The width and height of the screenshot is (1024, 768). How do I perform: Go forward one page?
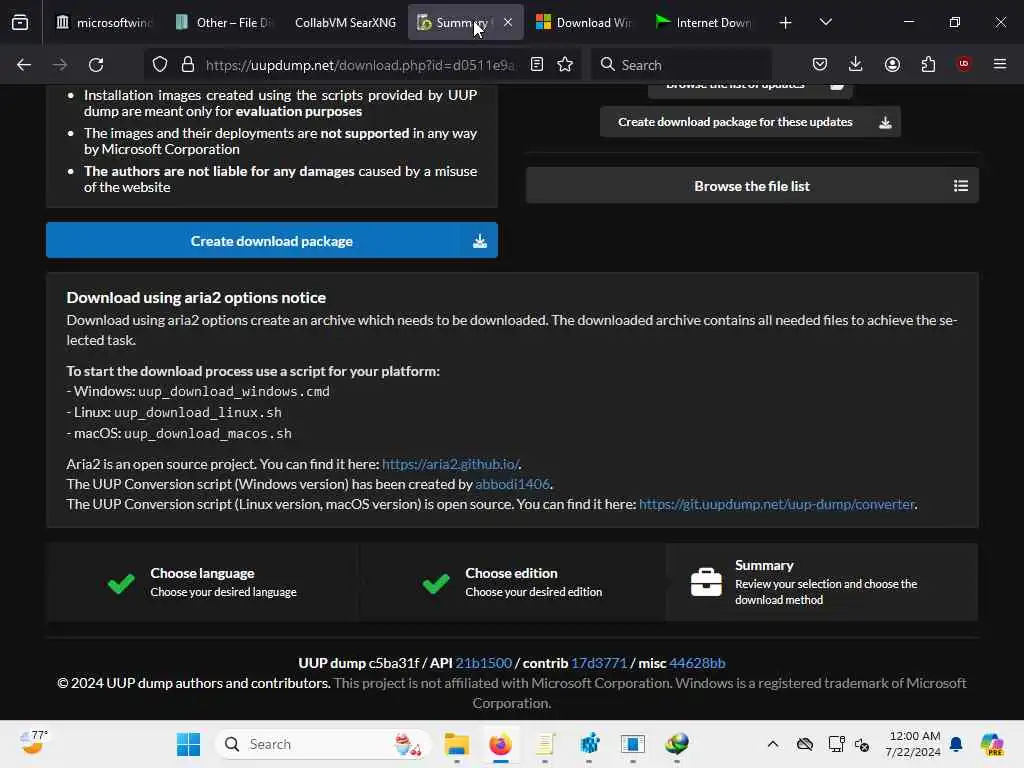59,65
